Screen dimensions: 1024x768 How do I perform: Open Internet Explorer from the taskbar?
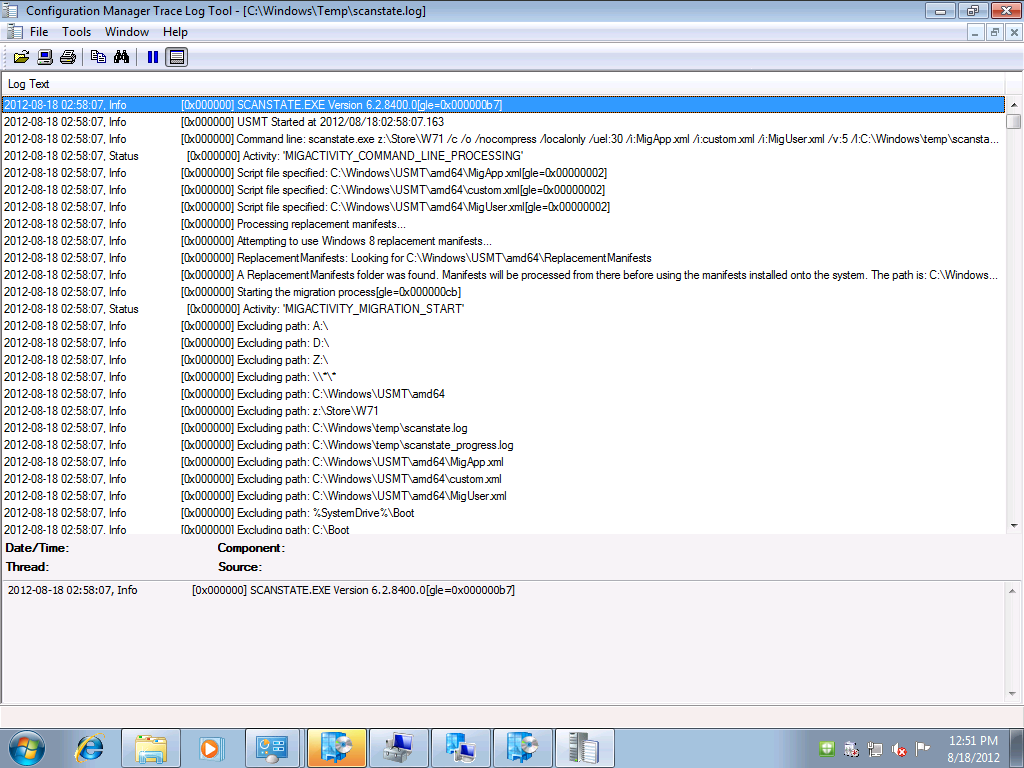[90, 748]
